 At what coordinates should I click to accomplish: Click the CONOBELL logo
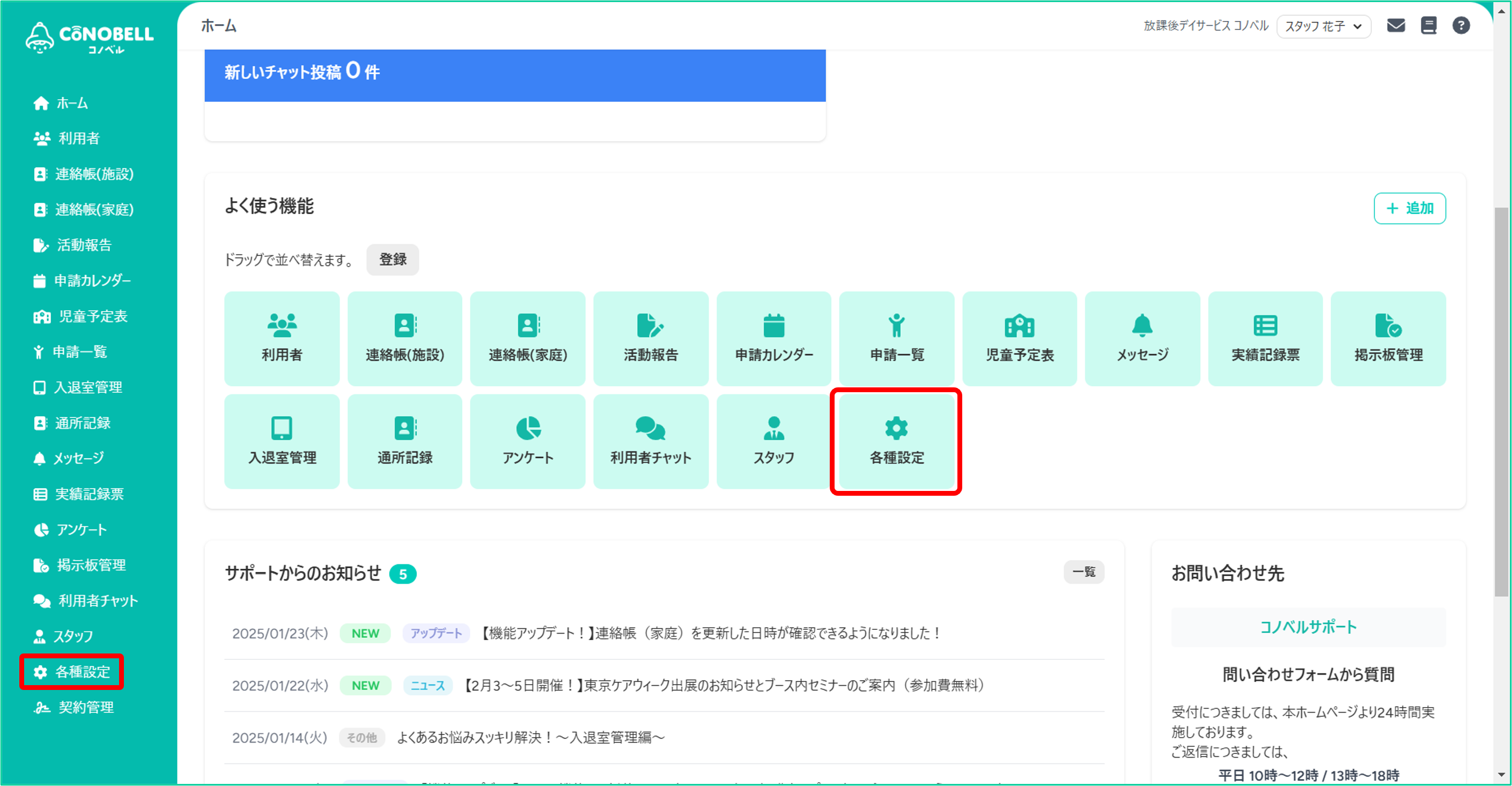(x=89, y=38)
